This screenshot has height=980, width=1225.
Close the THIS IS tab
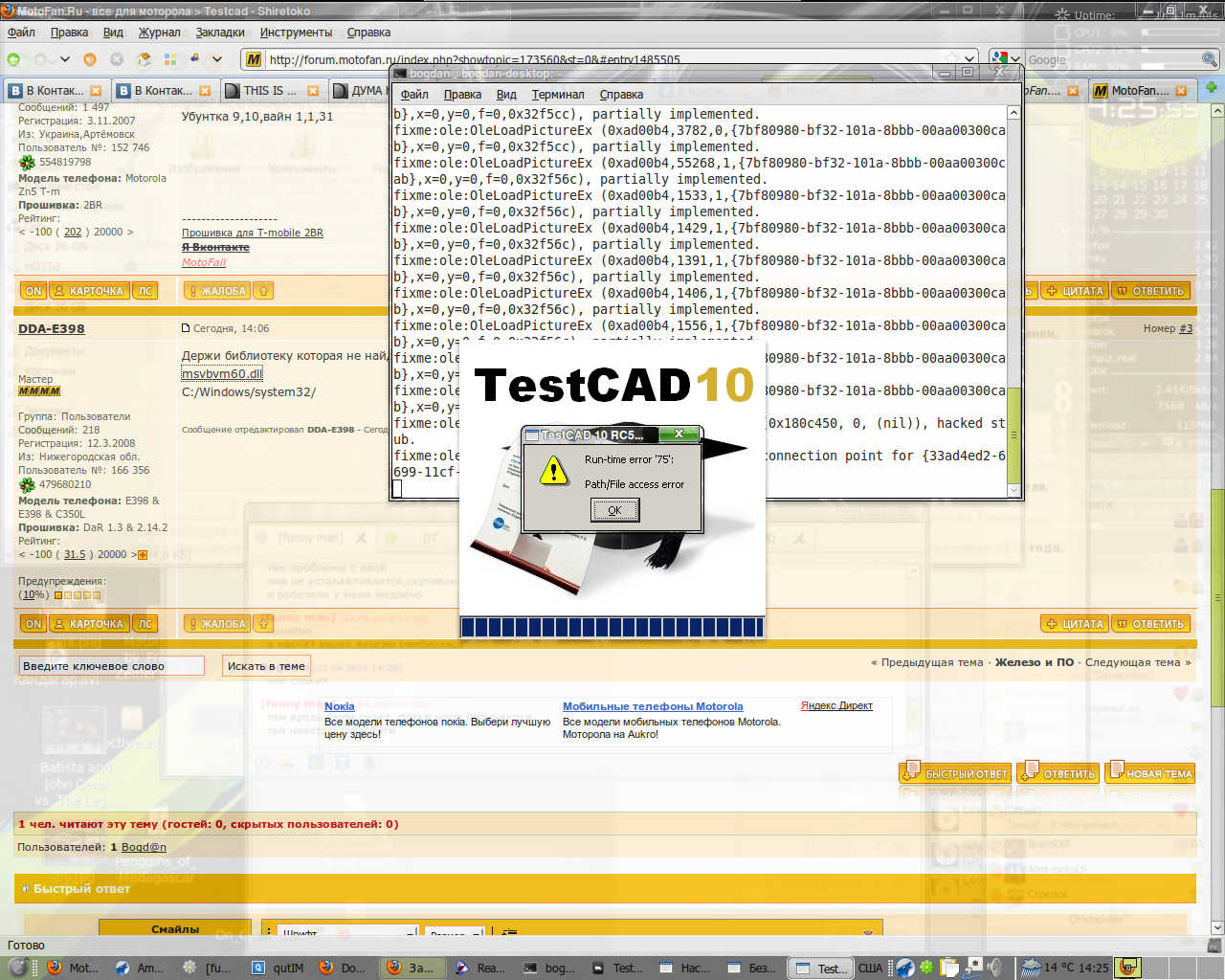coord(313,91)
